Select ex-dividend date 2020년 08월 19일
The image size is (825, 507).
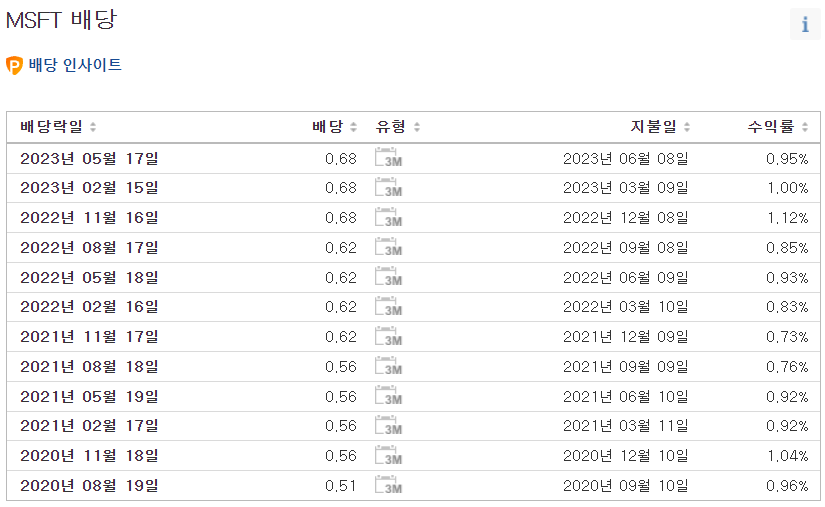89,485
